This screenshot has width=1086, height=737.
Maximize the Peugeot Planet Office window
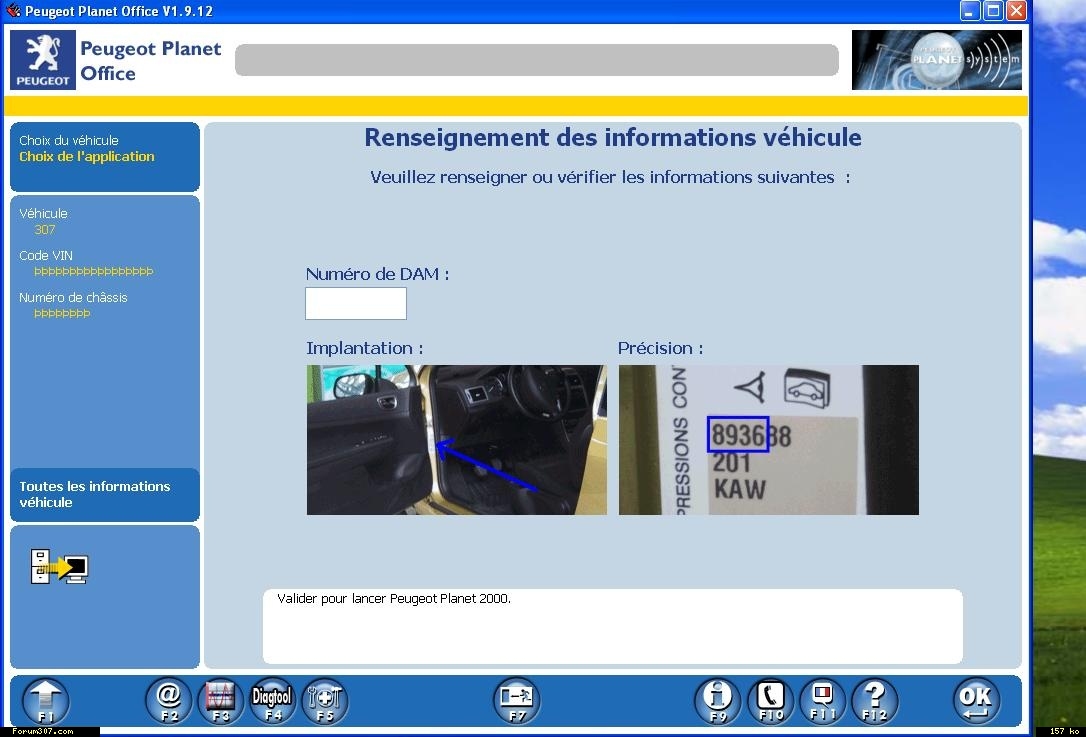click(993, 10)
